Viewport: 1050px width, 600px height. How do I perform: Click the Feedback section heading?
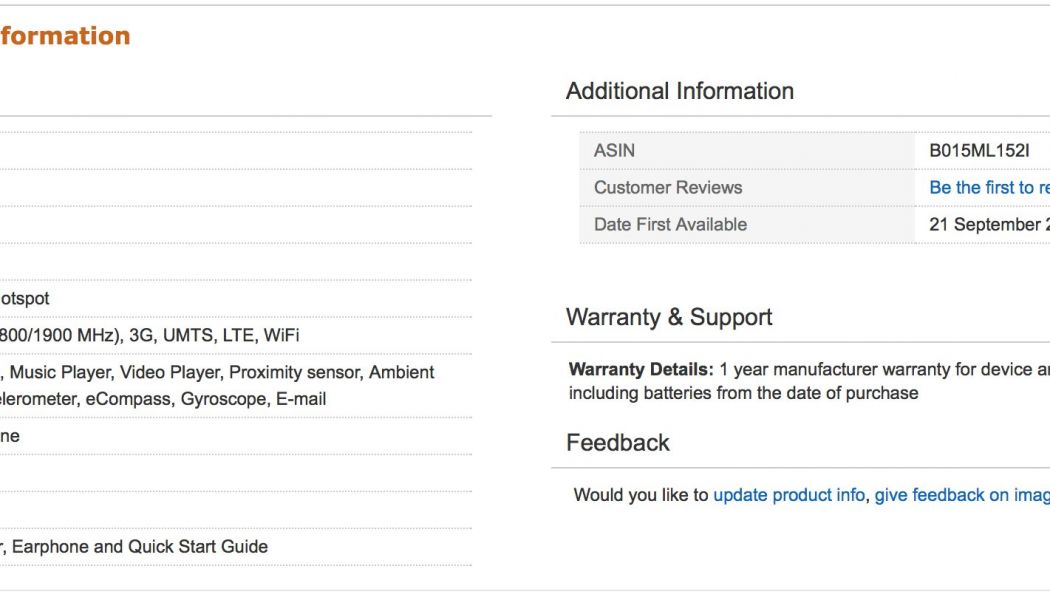click(617, 442)
